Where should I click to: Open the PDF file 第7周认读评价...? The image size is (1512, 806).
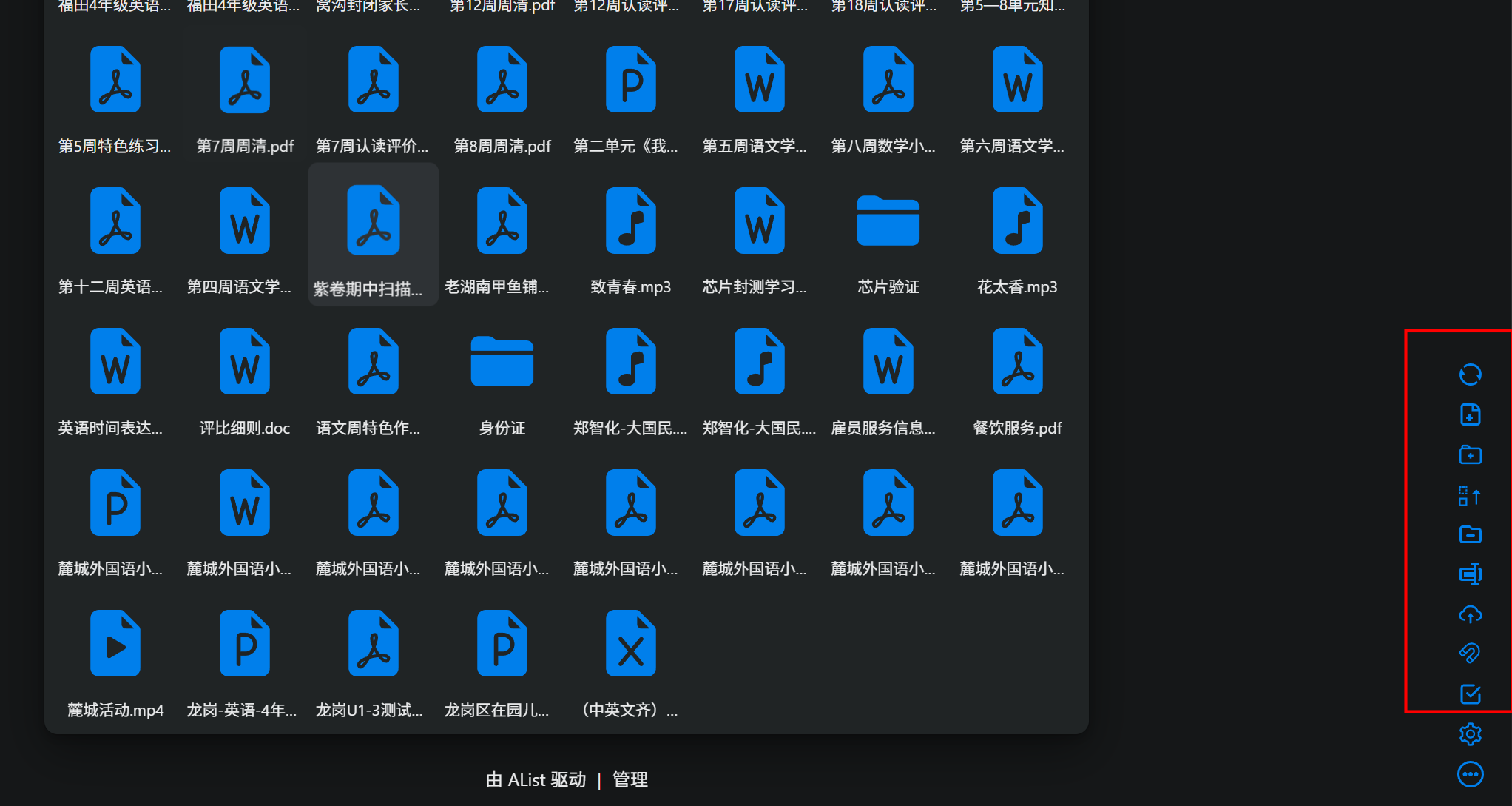tap(373, 98)
